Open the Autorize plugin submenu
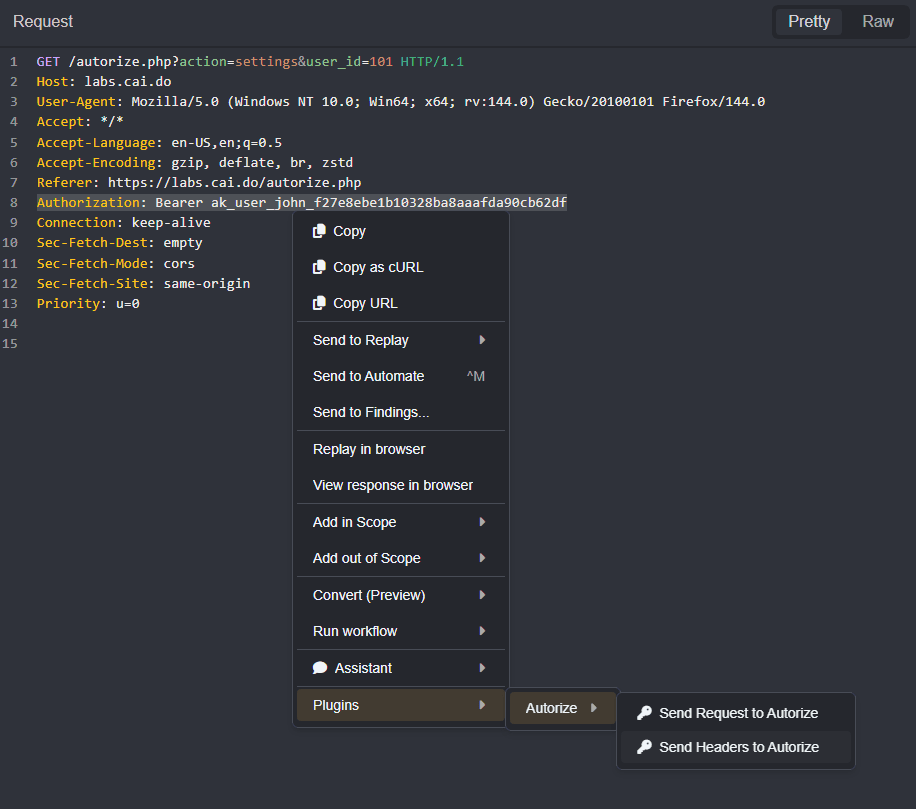Image resolution: width=916 pixels, height=809 pixels. (x=552, y=708)
